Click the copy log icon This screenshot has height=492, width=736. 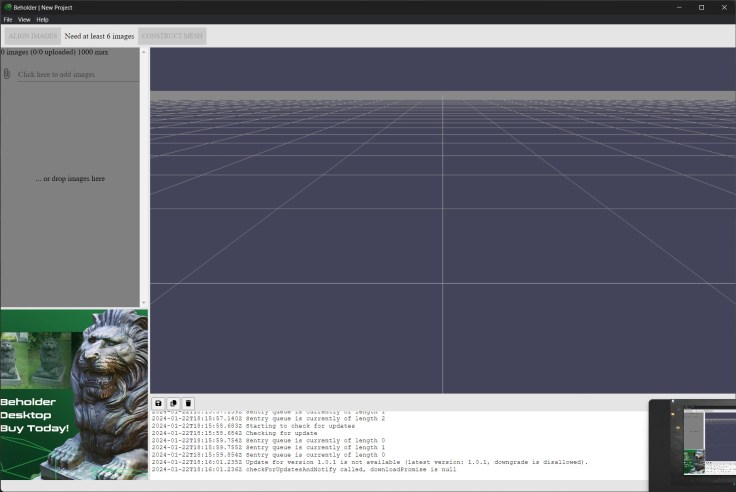click(x=173, y=403)
